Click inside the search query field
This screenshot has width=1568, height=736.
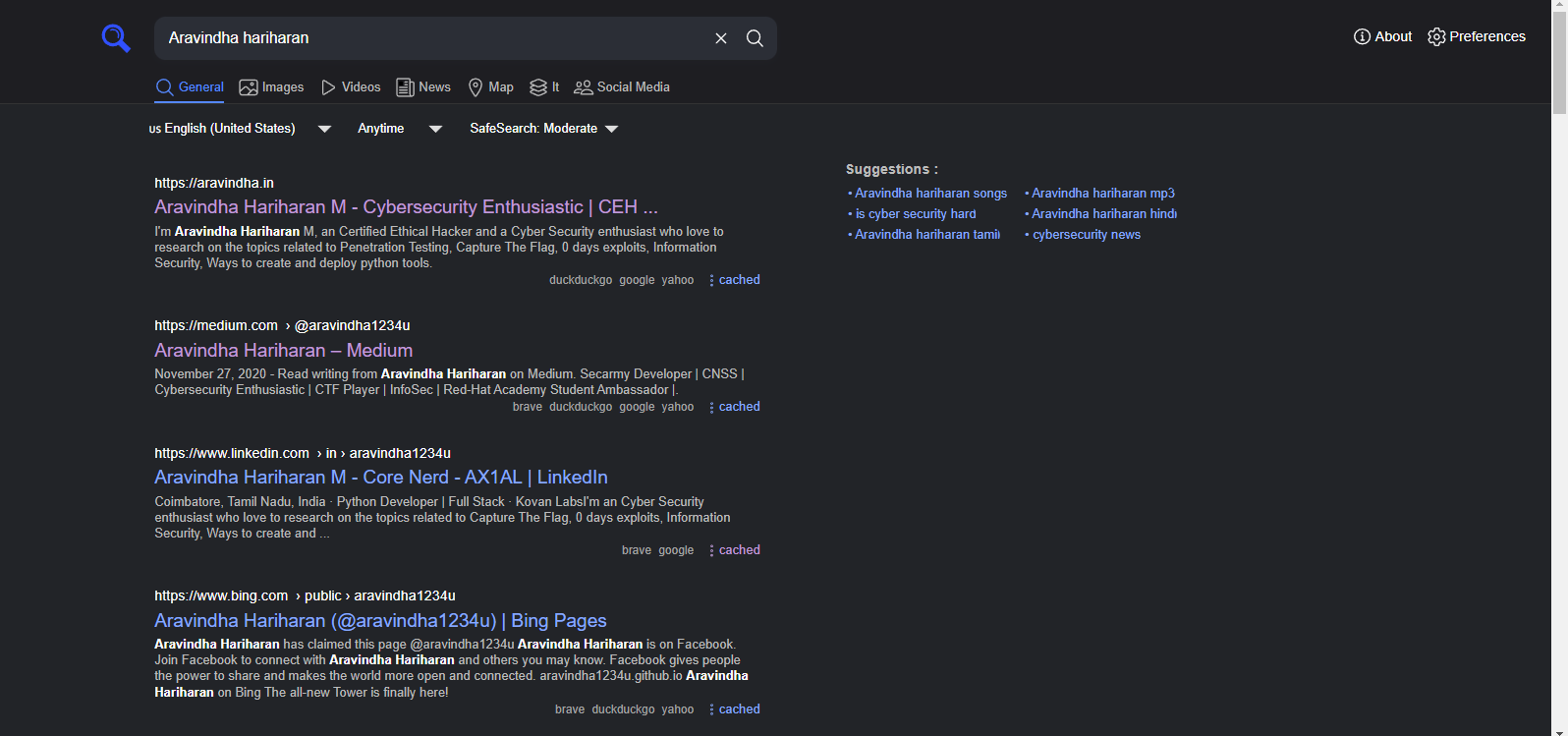click(x=432, y=38)
